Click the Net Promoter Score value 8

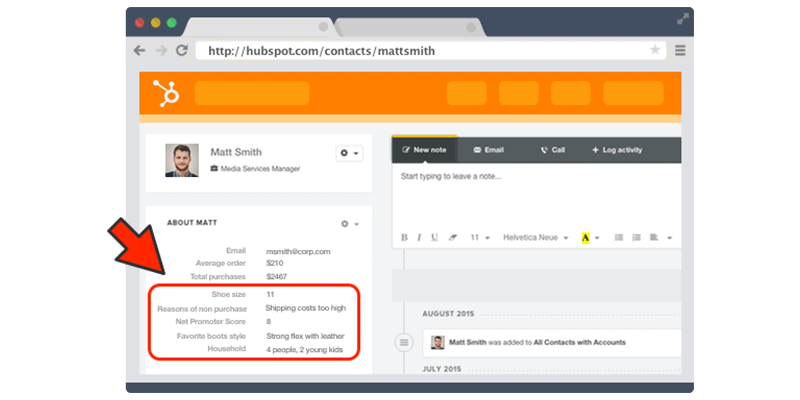point(269,321)
